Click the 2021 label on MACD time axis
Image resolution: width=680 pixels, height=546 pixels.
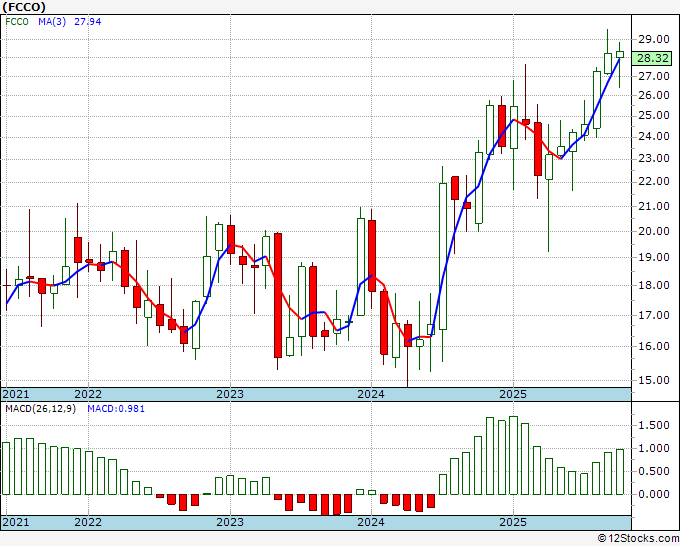[16, 522]
